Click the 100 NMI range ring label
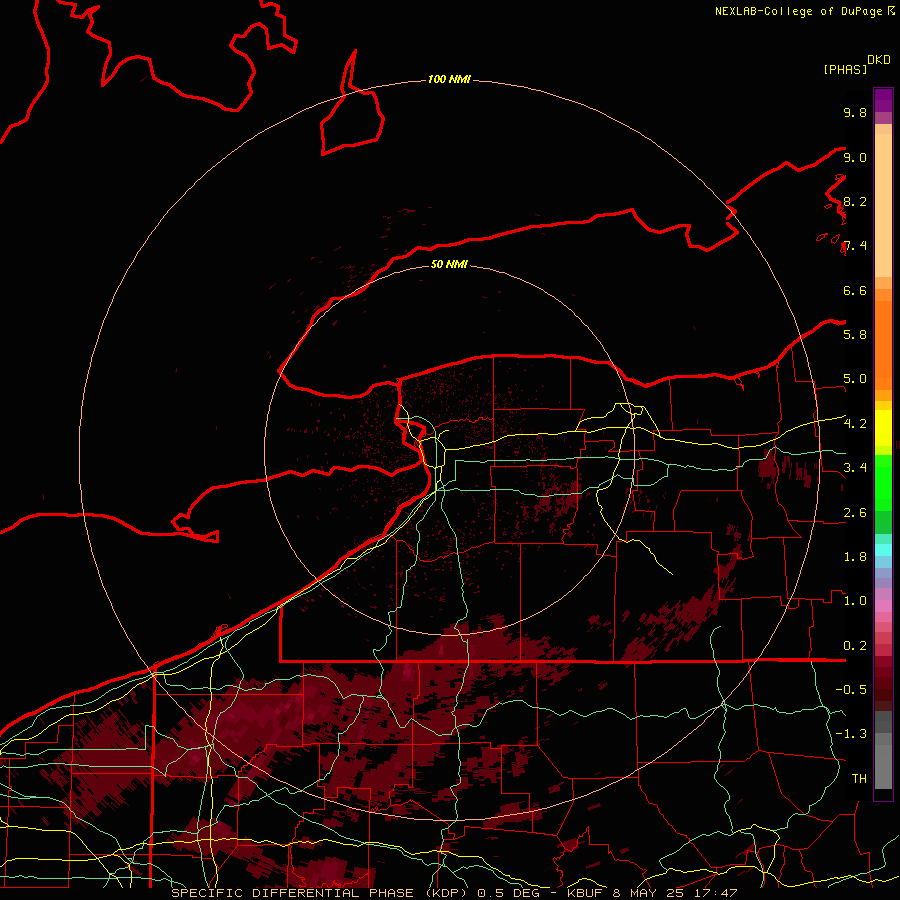This screenshot has width=900, height=900. pos(449,79)
